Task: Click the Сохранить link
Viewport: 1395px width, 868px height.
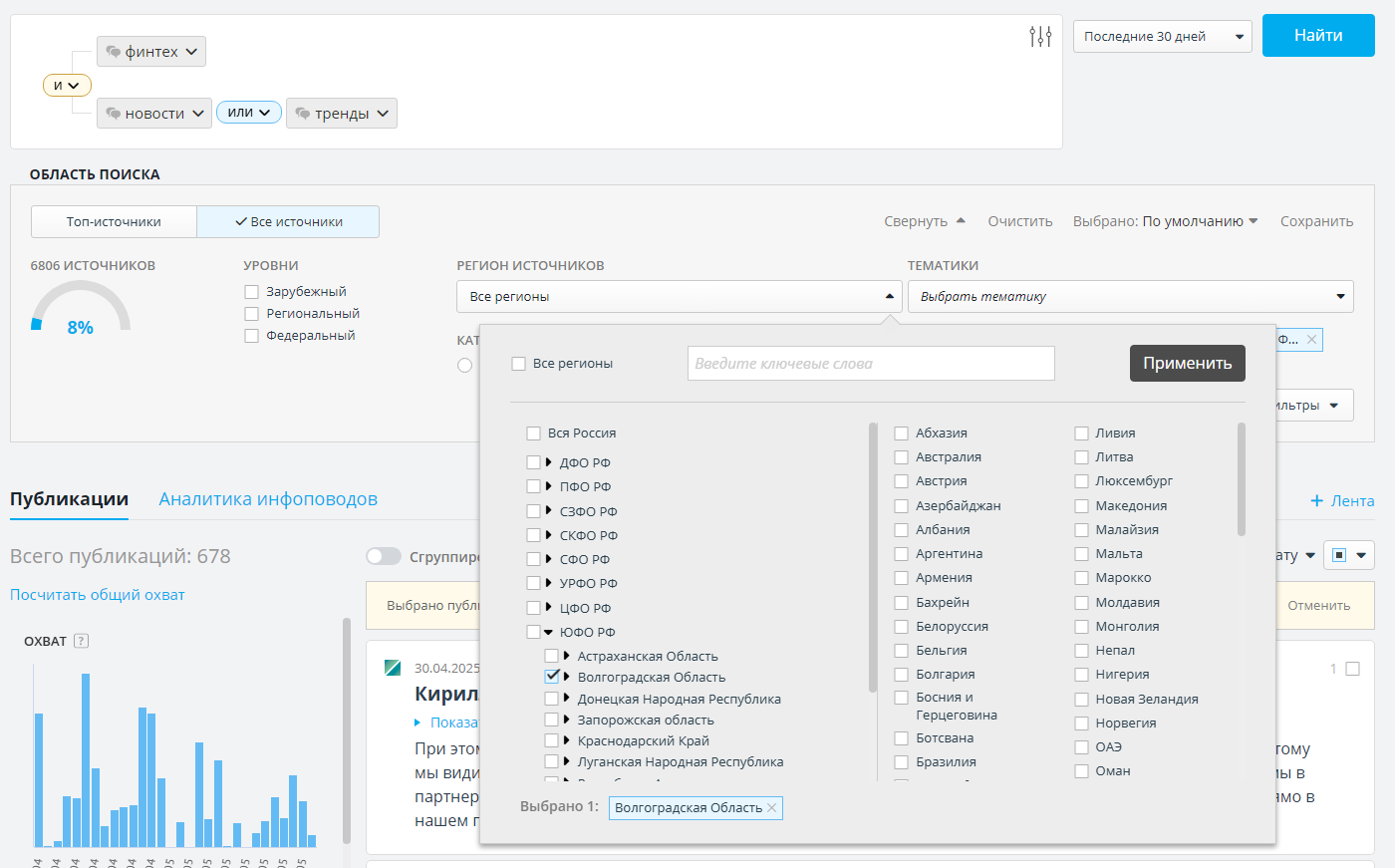Action: point(1316,221)
